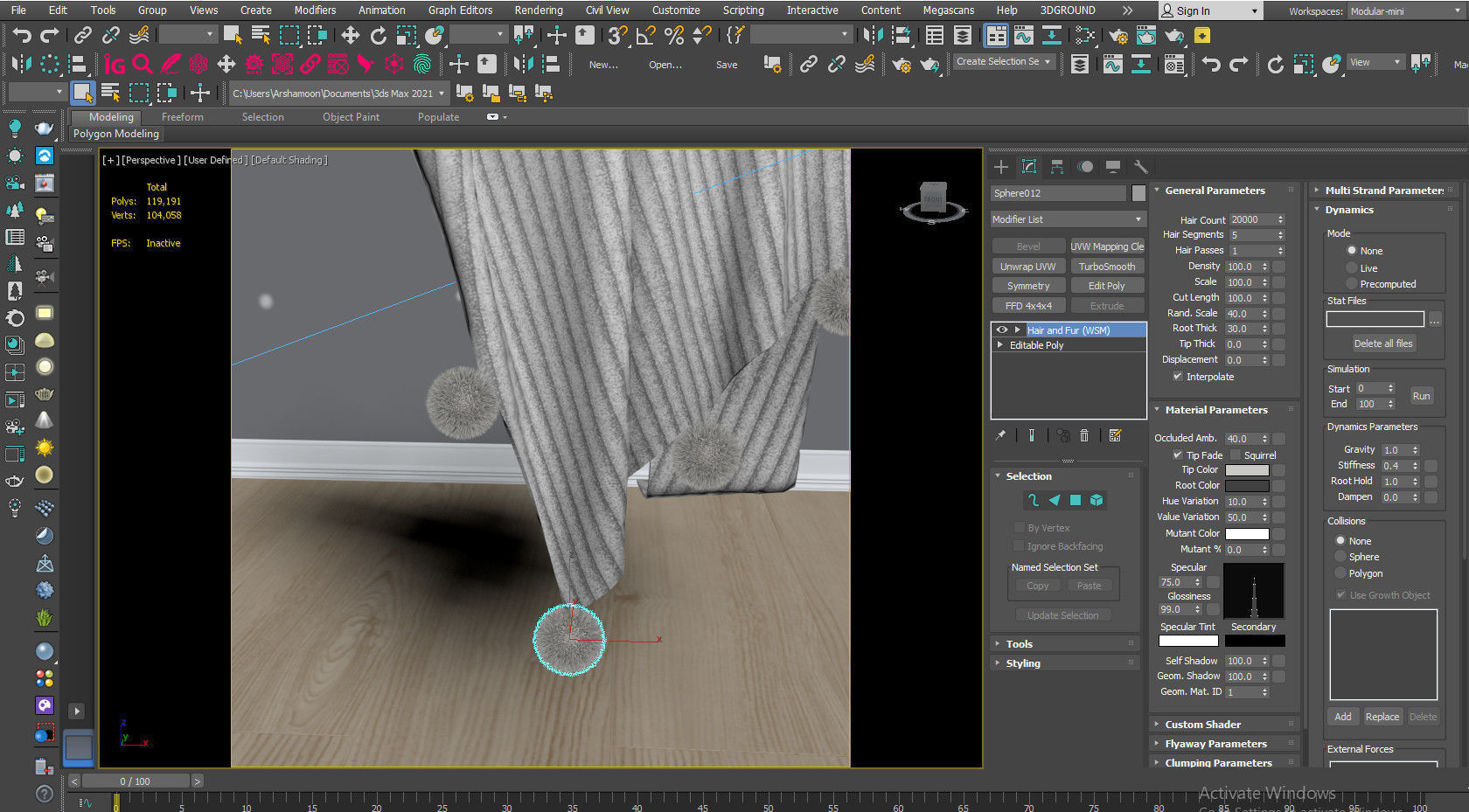Select Hair by Strand Ends icon
1469x812 pixels.
pos(1033,500)
